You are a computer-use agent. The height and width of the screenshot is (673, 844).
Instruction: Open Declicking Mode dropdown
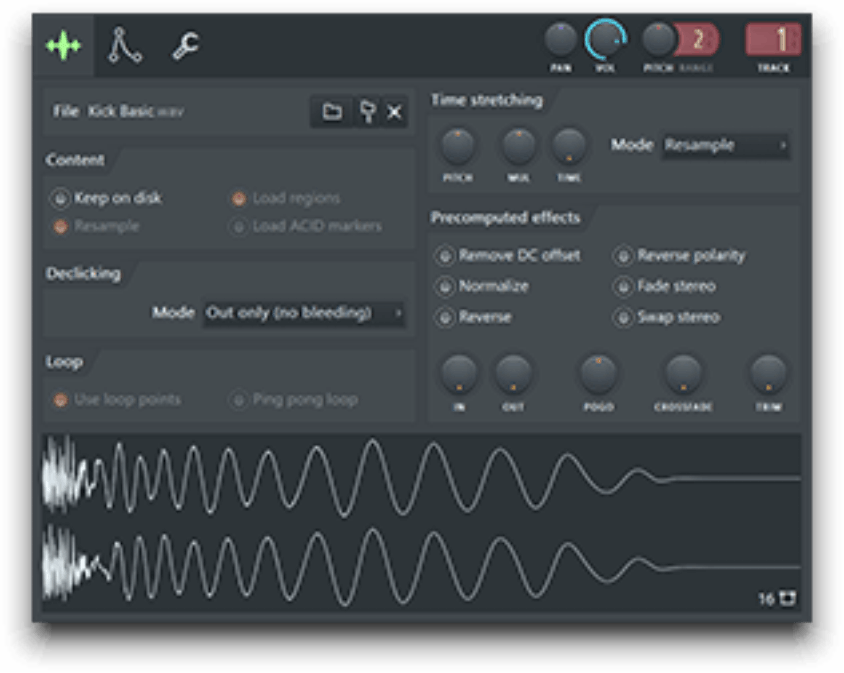[x=304, y=313]
